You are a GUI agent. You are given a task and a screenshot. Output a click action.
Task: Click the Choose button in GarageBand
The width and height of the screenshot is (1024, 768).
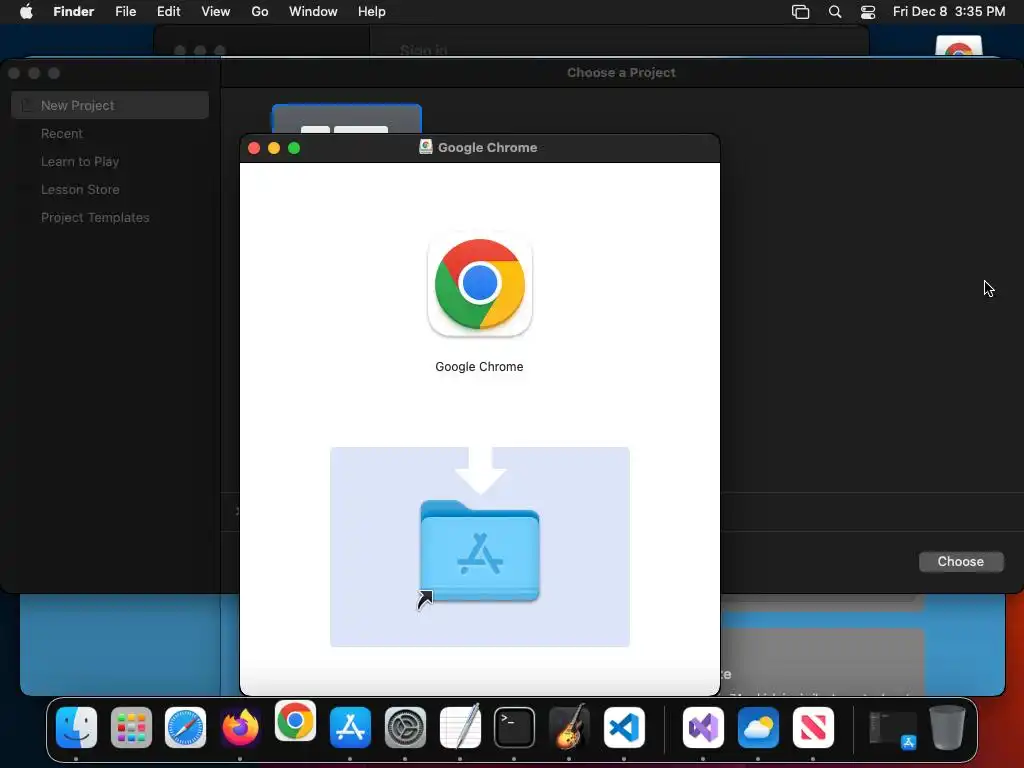[961, 561]
